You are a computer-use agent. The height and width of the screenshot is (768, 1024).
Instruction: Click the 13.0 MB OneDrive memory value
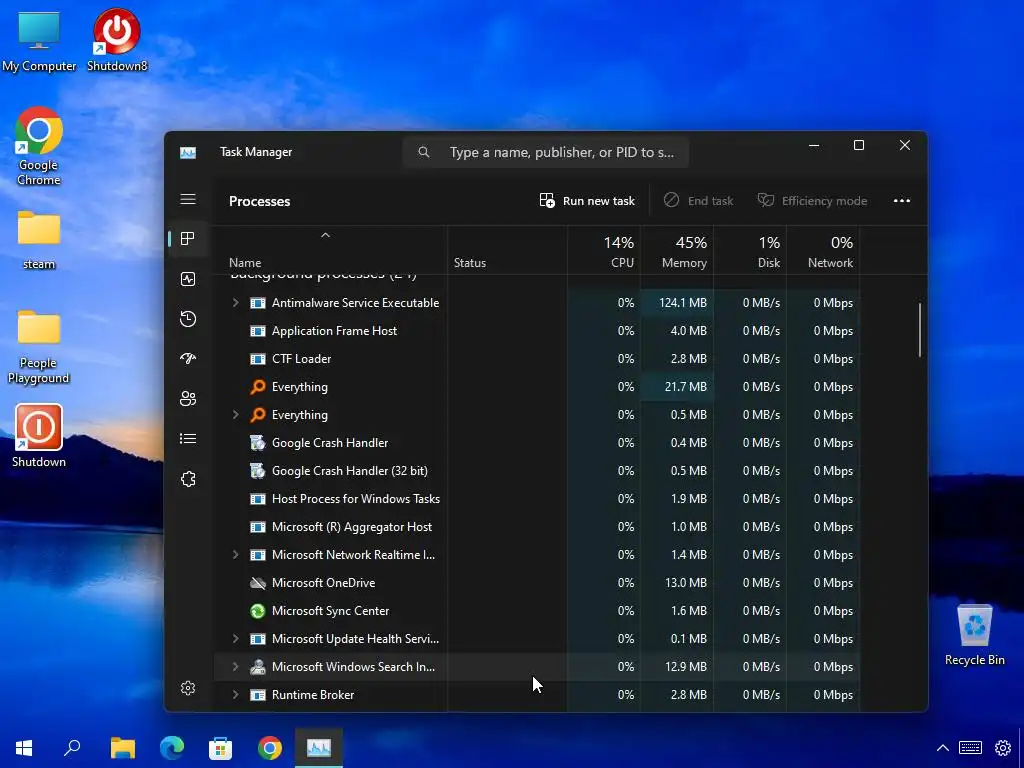coord(686,583)
